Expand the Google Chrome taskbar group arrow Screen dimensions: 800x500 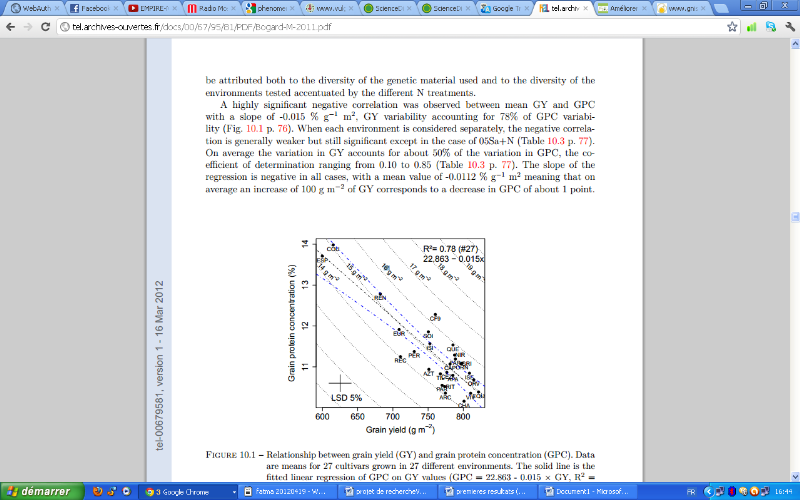click(x=234, y=492)
